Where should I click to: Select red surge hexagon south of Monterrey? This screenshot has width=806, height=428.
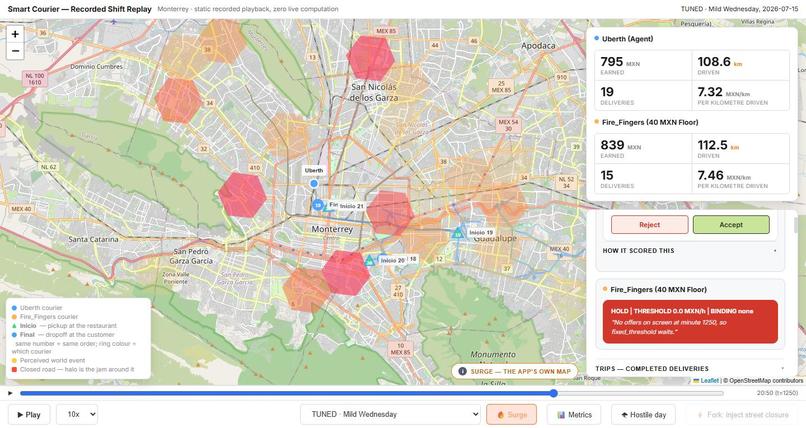[346, 272]
